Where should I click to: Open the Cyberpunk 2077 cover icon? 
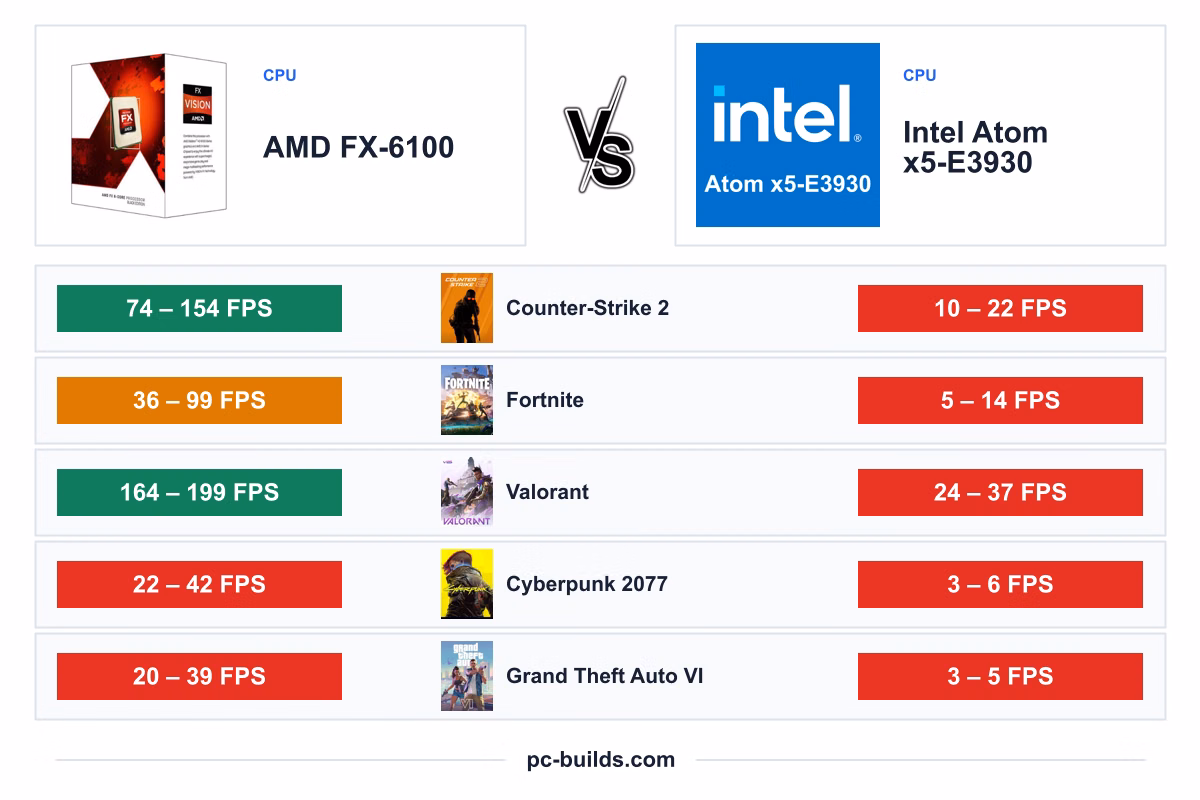467,584
